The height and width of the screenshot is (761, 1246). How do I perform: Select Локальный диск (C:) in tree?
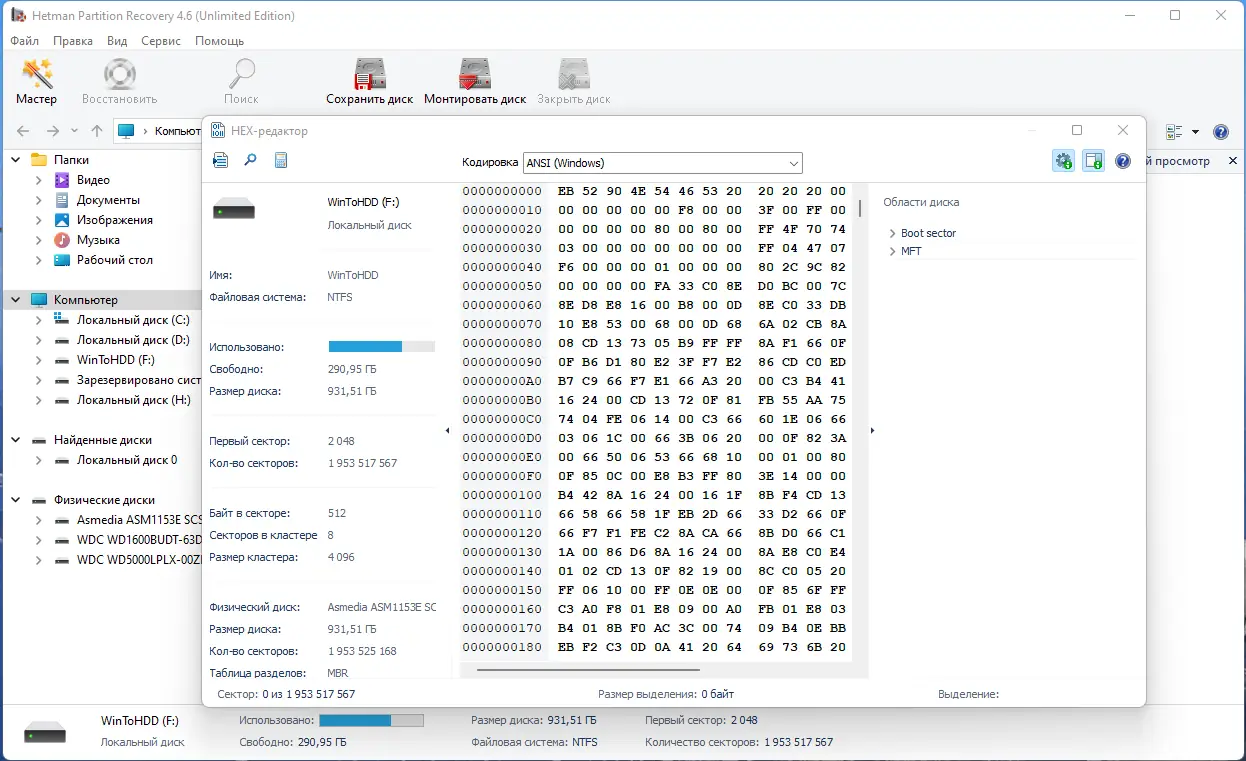click(x=133, y=320)
